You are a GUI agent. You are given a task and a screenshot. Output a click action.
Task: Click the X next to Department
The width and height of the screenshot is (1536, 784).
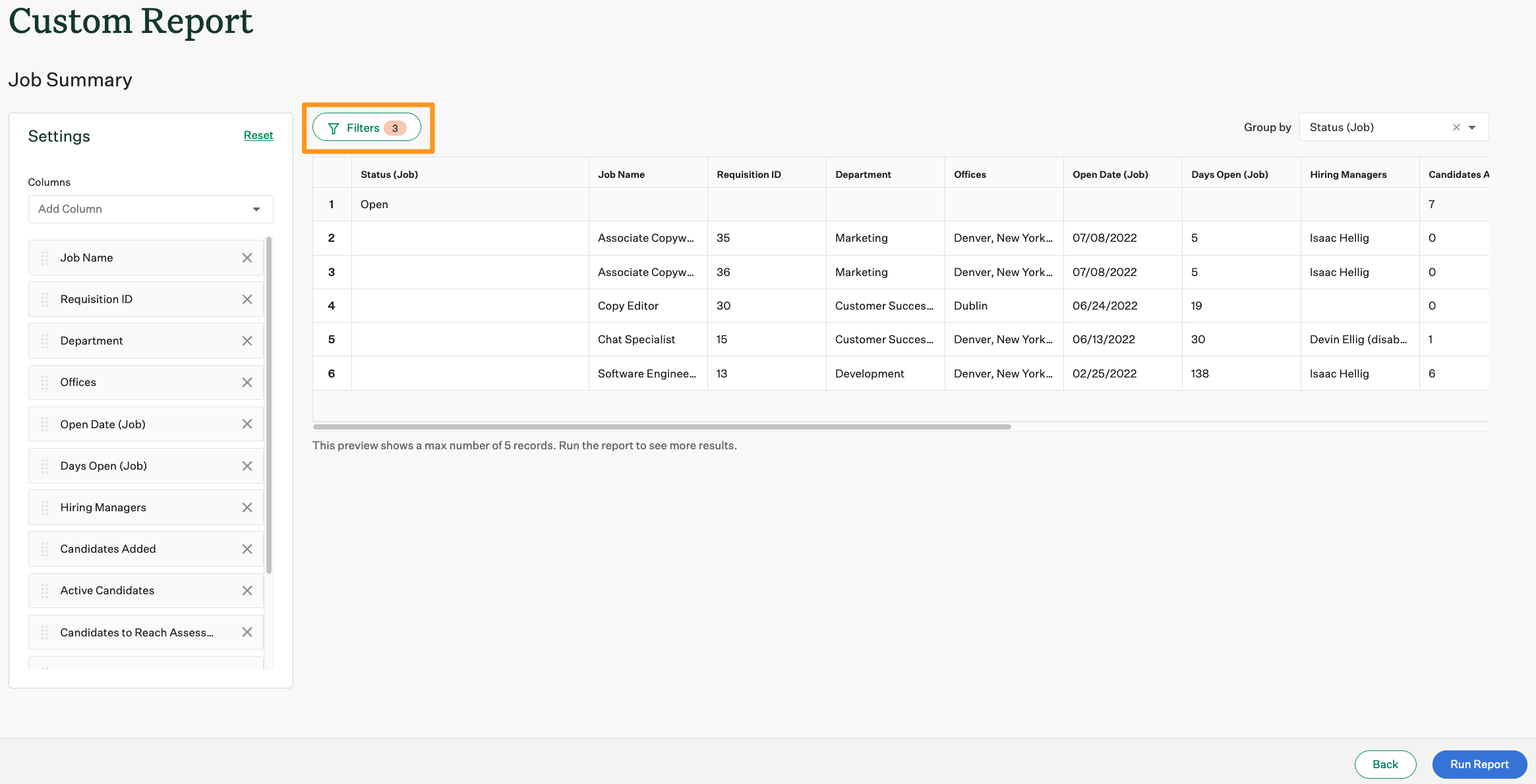tap(247, 341)
